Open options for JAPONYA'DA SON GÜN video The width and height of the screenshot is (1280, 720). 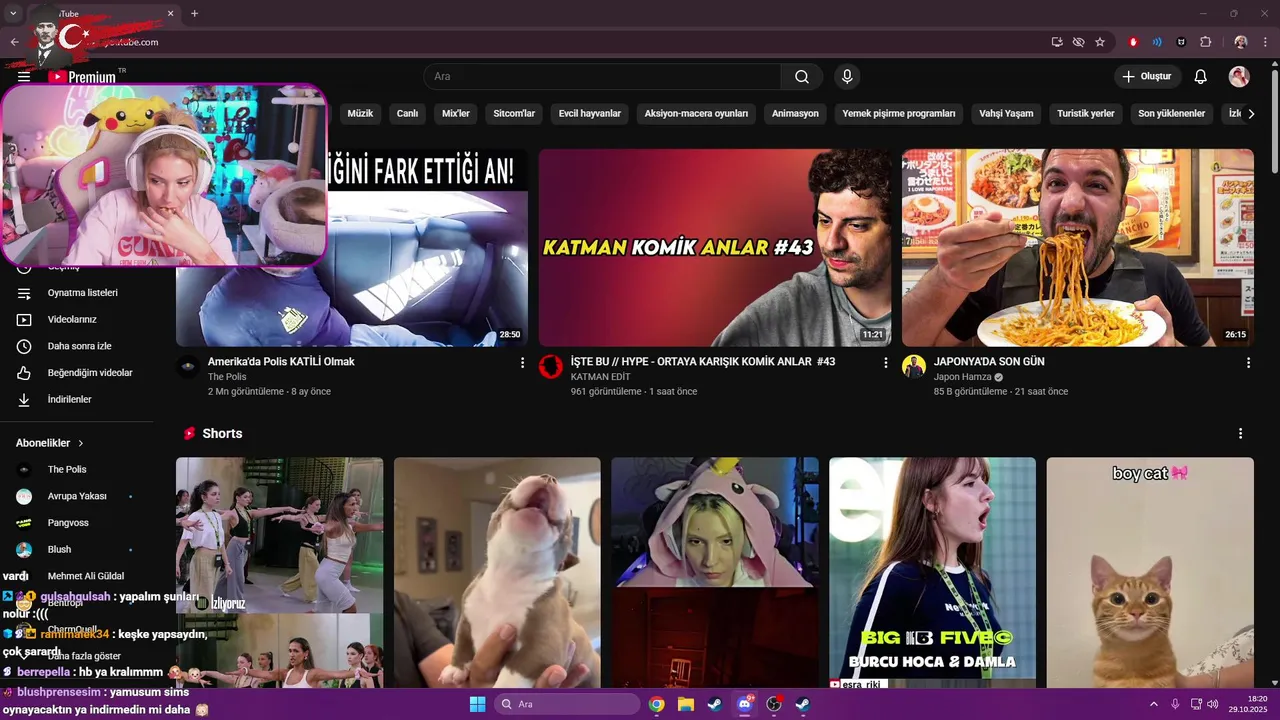pos(1248,363)
